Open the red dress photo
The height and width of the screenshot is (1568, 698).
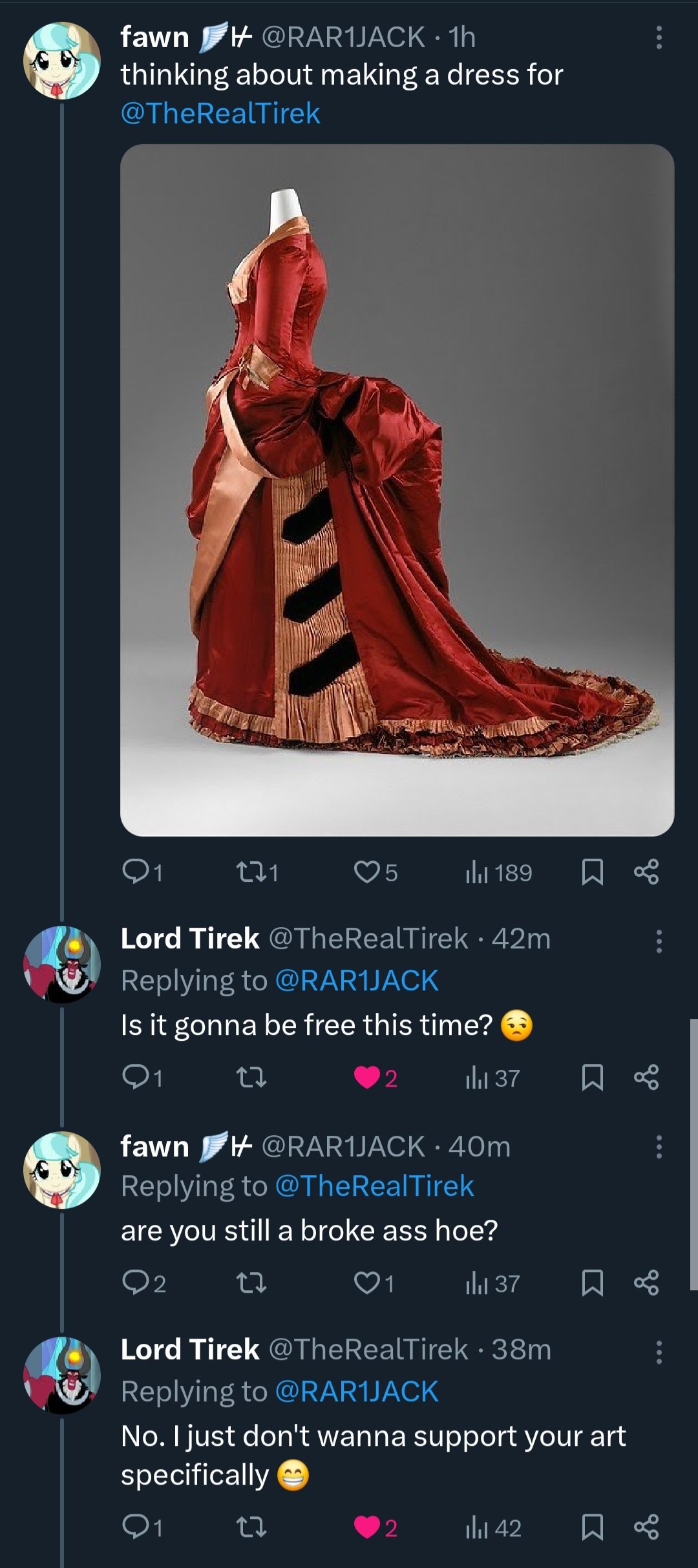[x=397, y=490]
